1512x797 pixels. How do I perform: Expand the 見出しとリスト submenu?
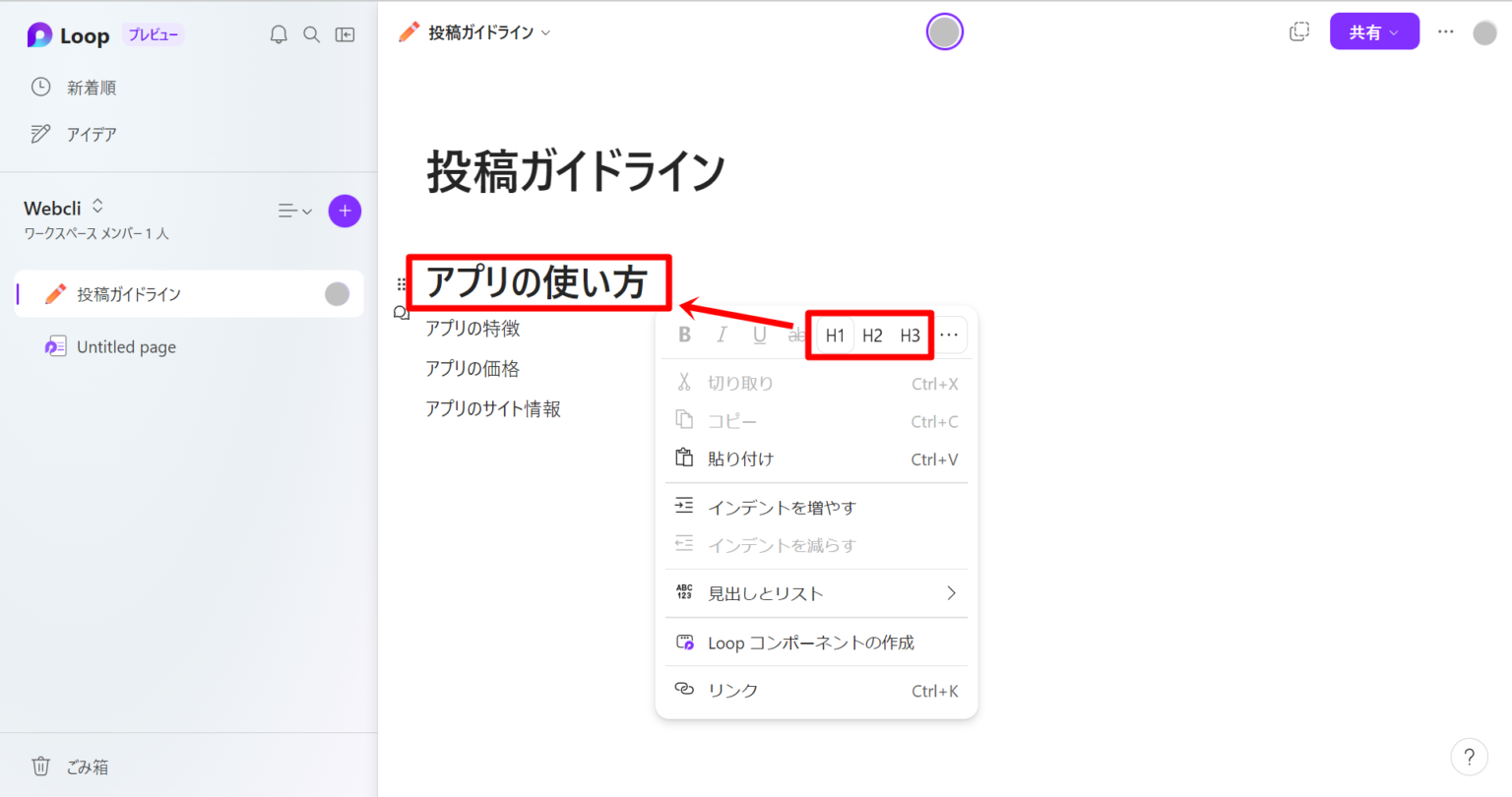pos(816,593)
